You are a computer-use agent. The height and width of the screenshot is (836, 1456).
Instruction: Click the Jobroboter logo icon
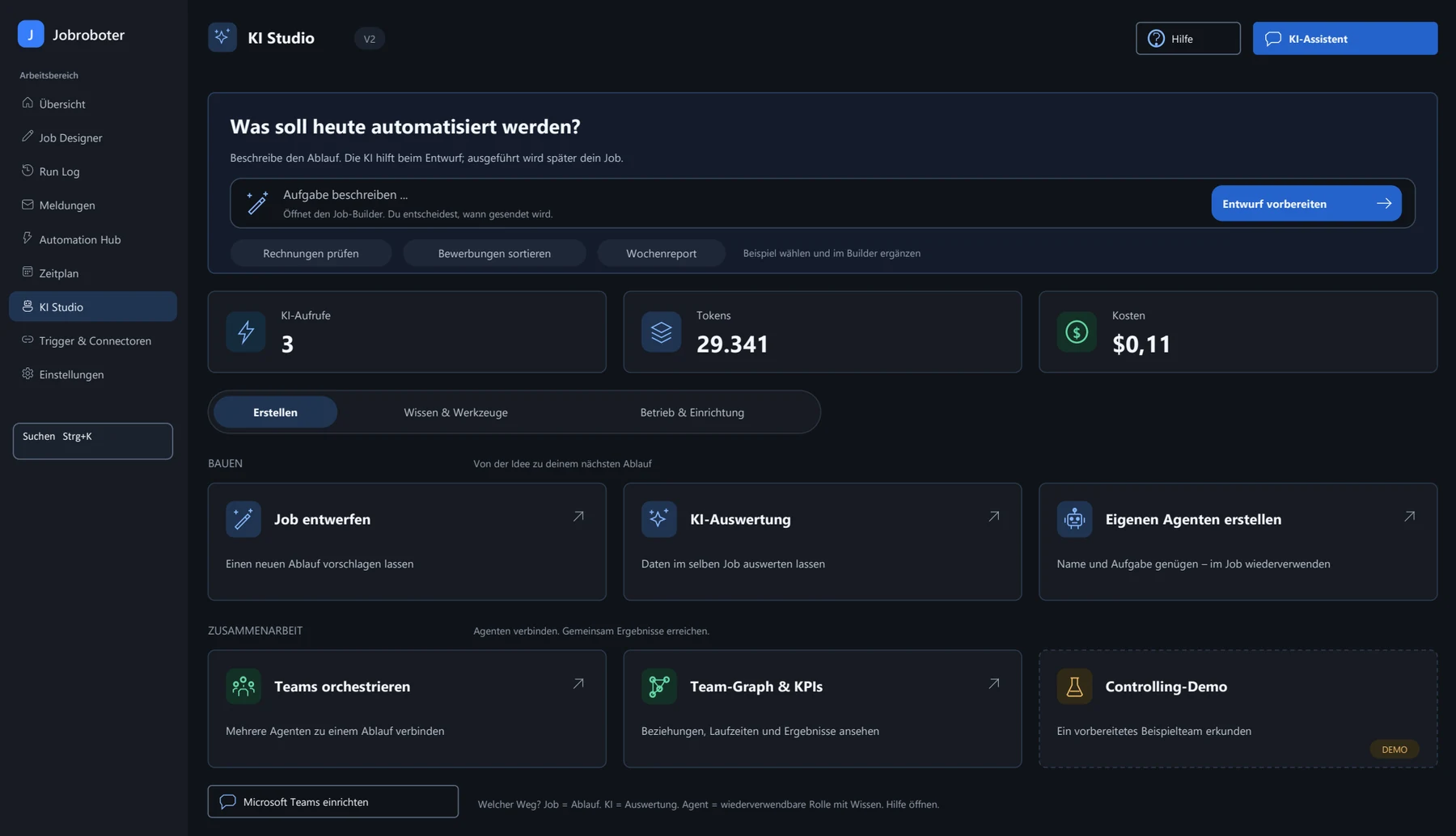[x=31, y=34]
